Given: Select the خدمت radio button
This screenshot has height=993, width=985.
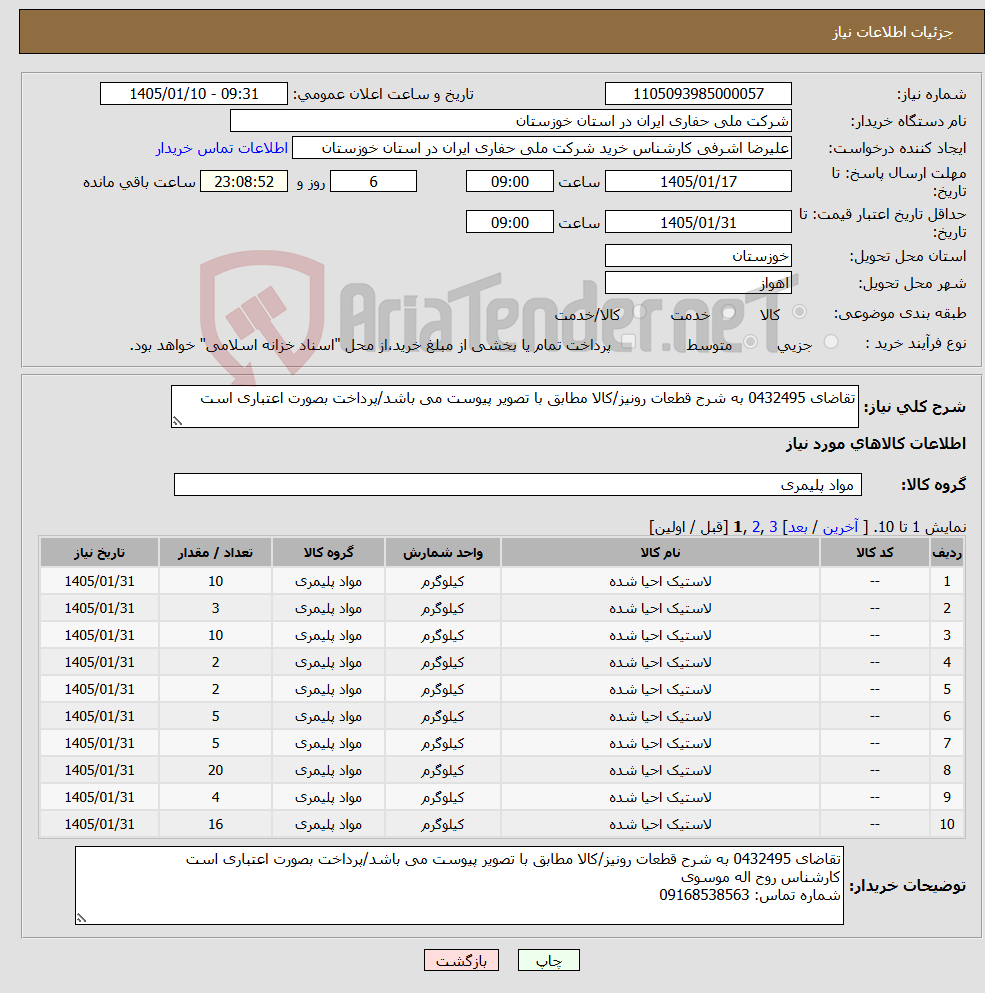Looking at the screenshot, I should (728, 312).
